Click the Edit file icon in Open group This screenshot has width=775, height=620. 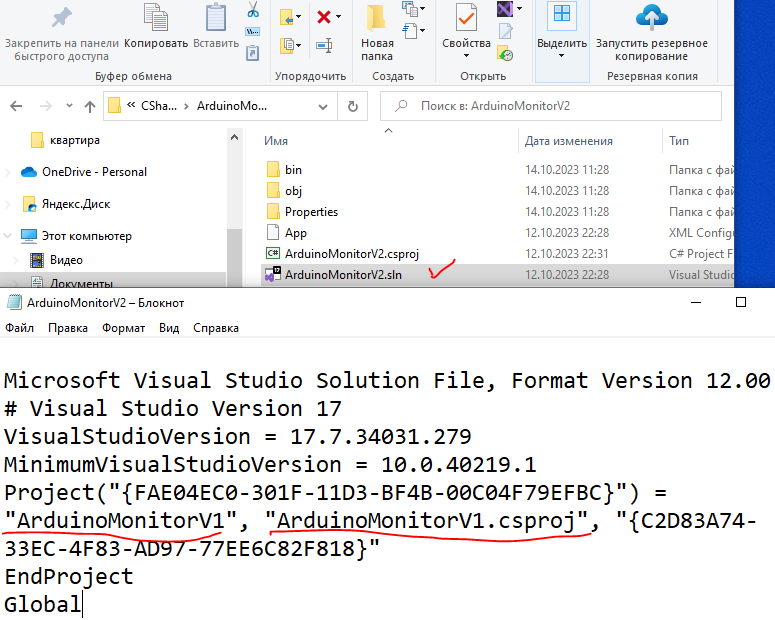505,31
